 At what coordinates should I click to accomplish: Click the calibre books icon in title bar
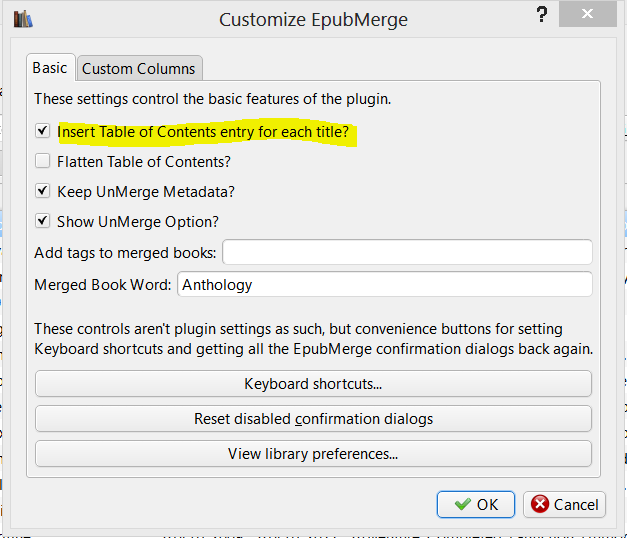(23, 19)
